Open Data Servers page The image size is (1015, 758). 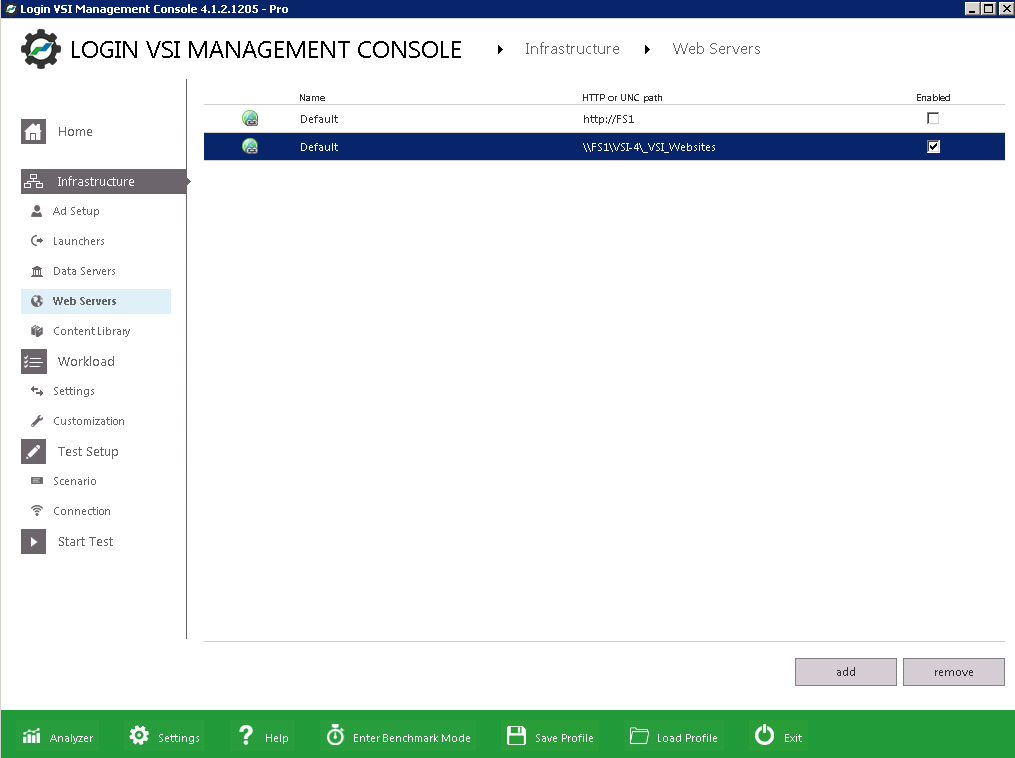point(84,271)
